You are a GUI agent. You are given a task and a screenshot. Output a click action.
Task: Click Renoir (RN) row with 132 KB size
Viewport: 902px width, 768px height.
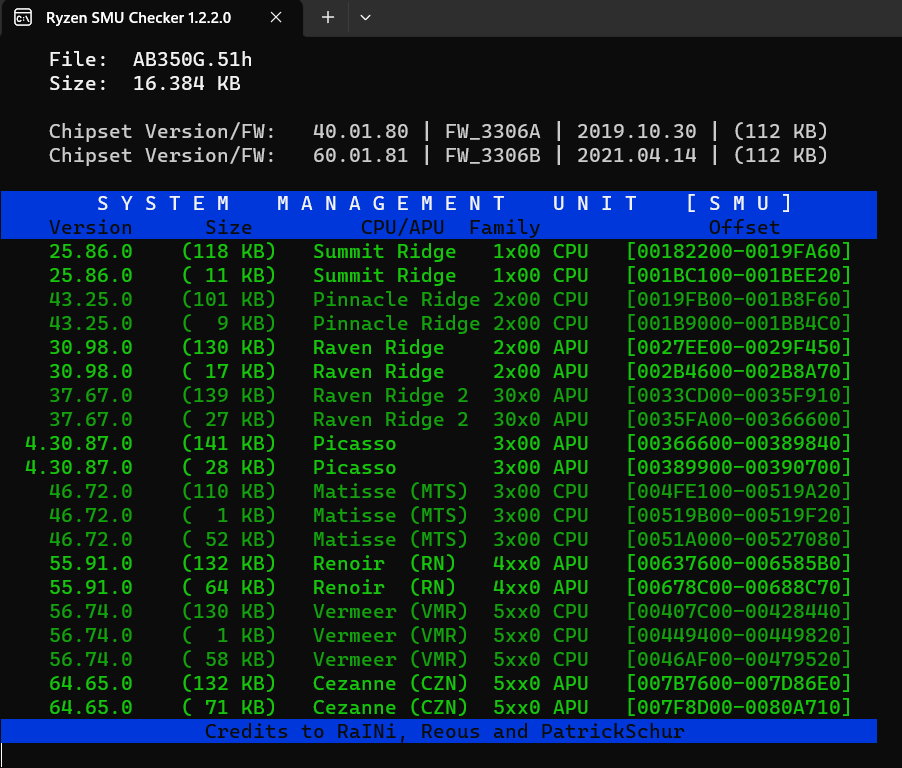439,563
